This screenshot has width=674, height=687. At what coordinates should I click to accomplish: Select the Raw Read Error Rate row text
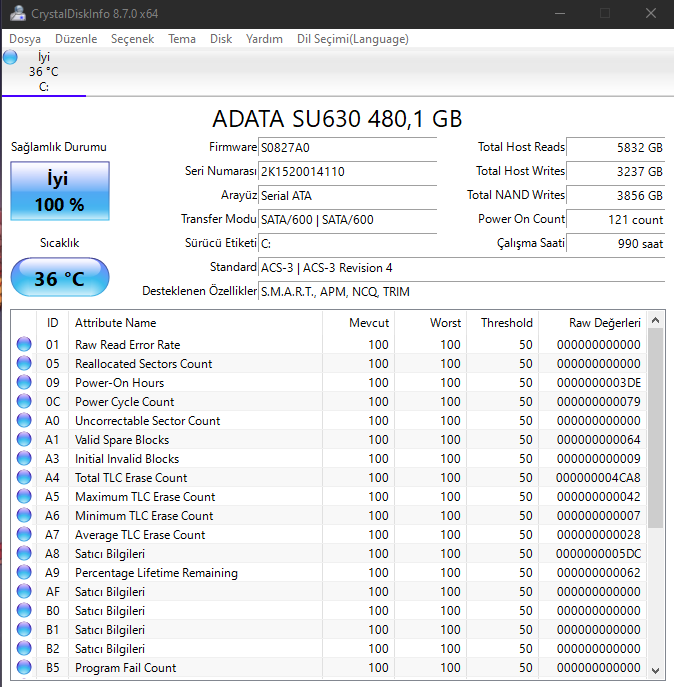pos(128,345)
